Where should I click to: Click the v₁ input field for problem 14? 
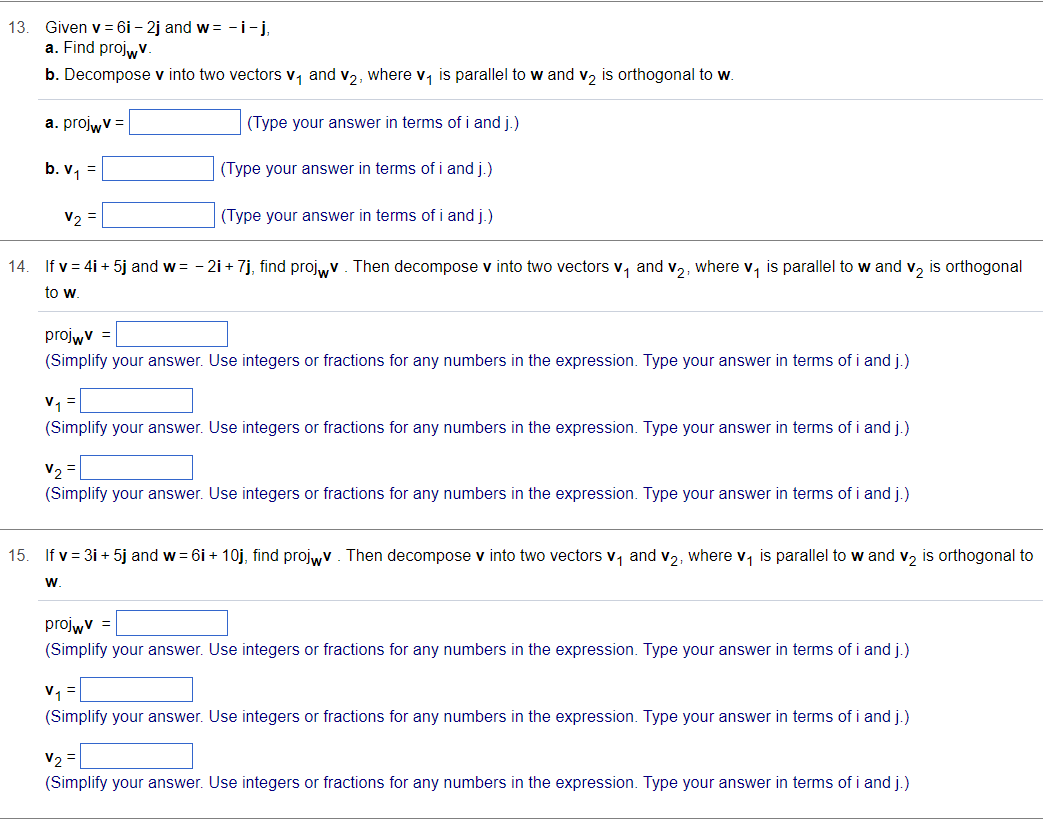click(136, 400)
